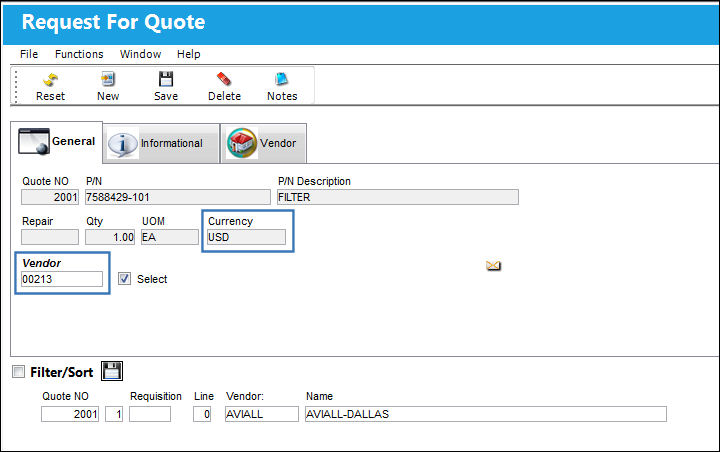Switch to the General tab
This screenshot has width=720, height=452.
pyautogui.click(x=56, y=142)
